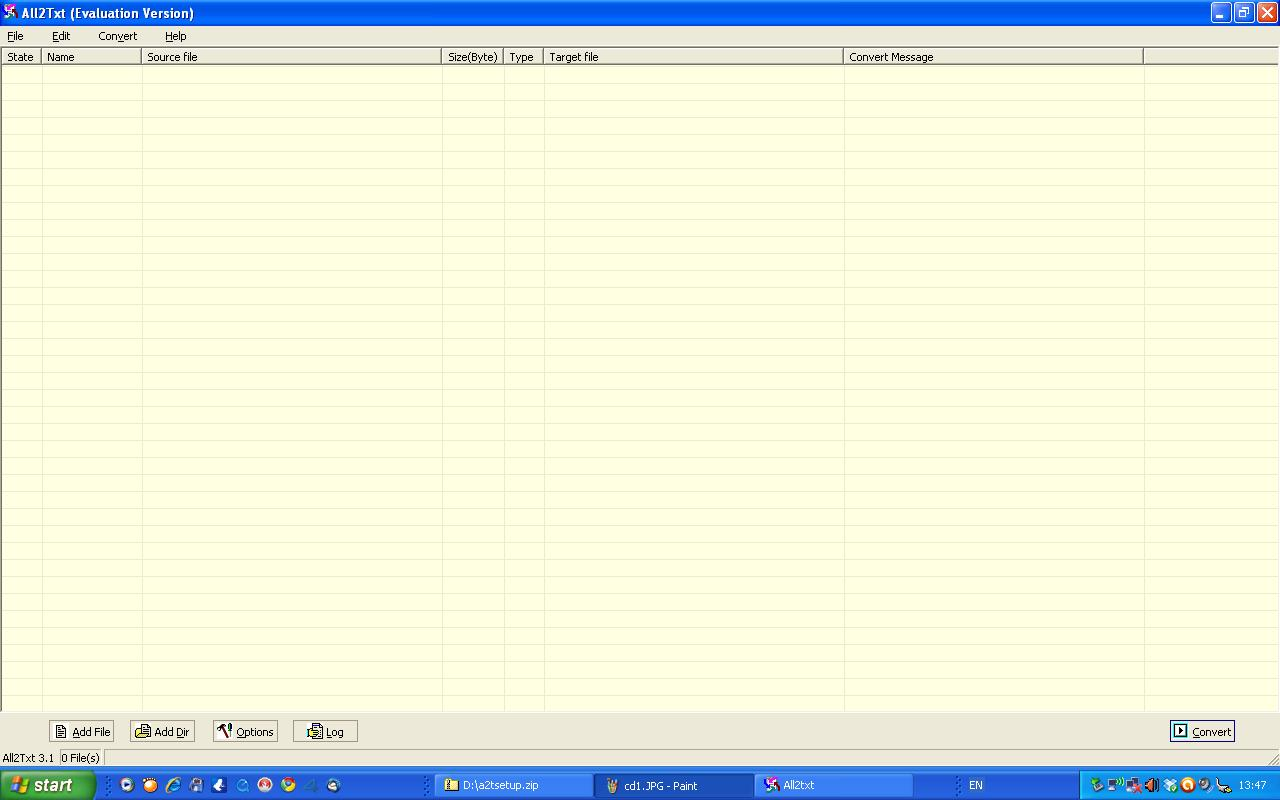Click the wireless network tray icon
The image size is (1280, 800).
pos(1115,785)
